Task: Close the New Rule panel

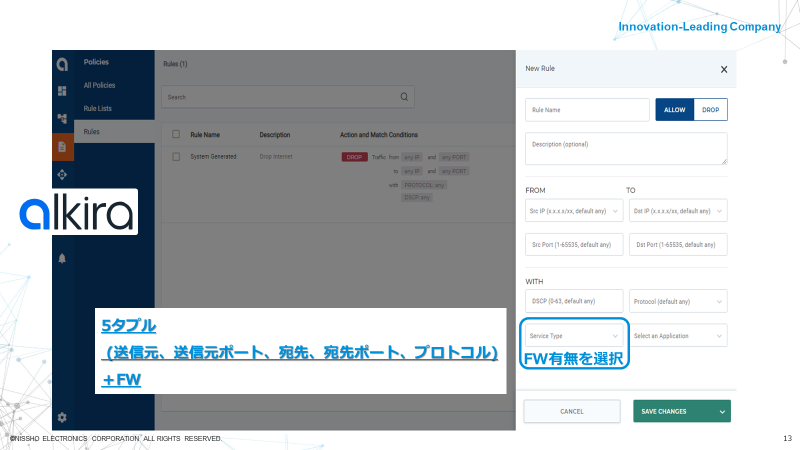Action: click(724, 69)
